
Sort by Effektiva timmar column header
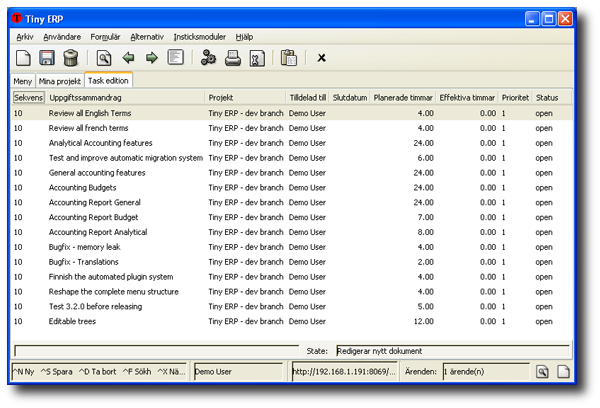point(467,98)
